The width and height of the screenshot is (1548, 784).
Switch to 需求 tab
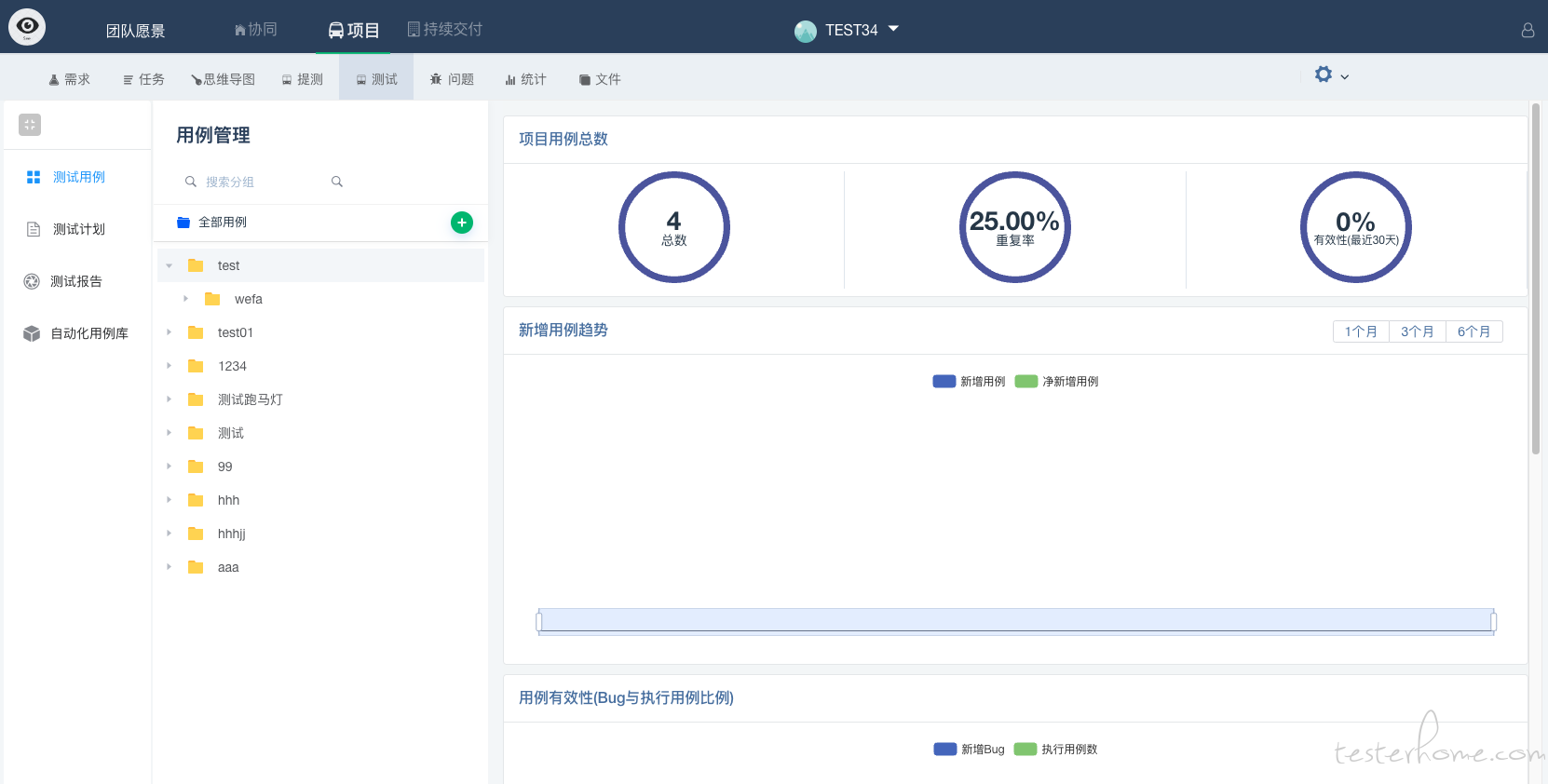click(70, 79)
